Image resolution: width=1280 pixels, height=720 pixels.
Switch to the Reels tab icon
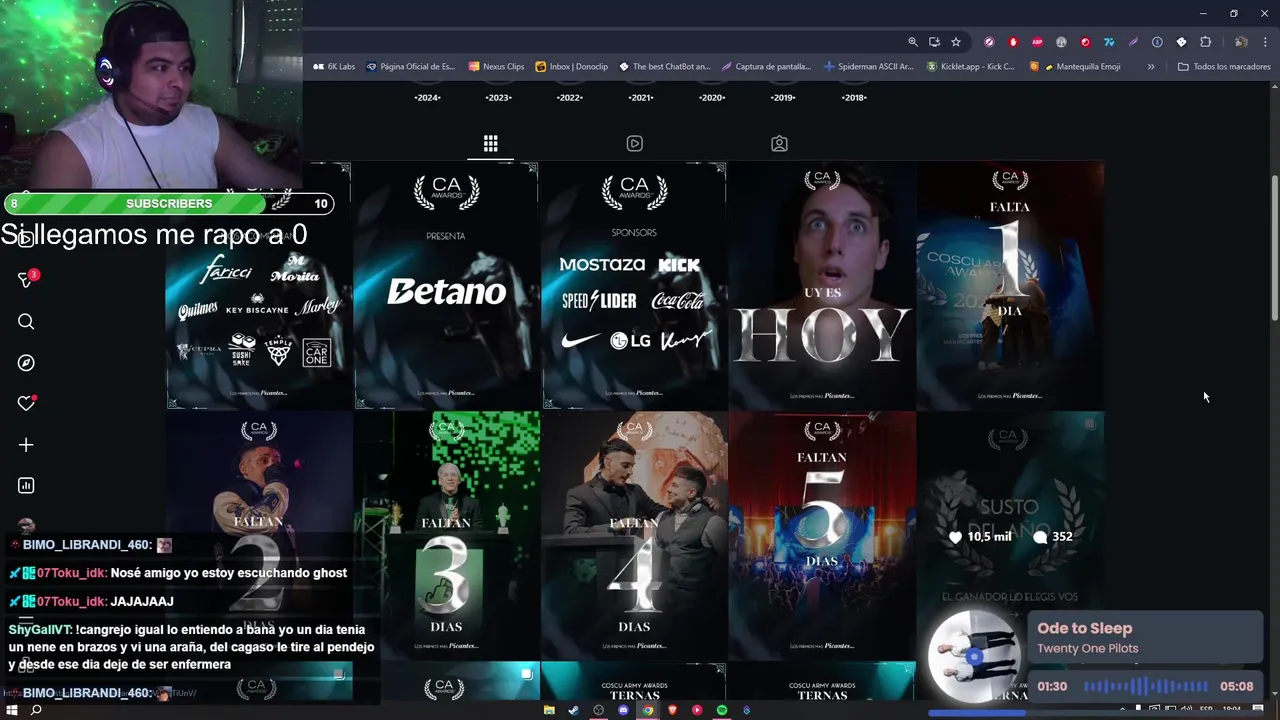coord(634,143)
